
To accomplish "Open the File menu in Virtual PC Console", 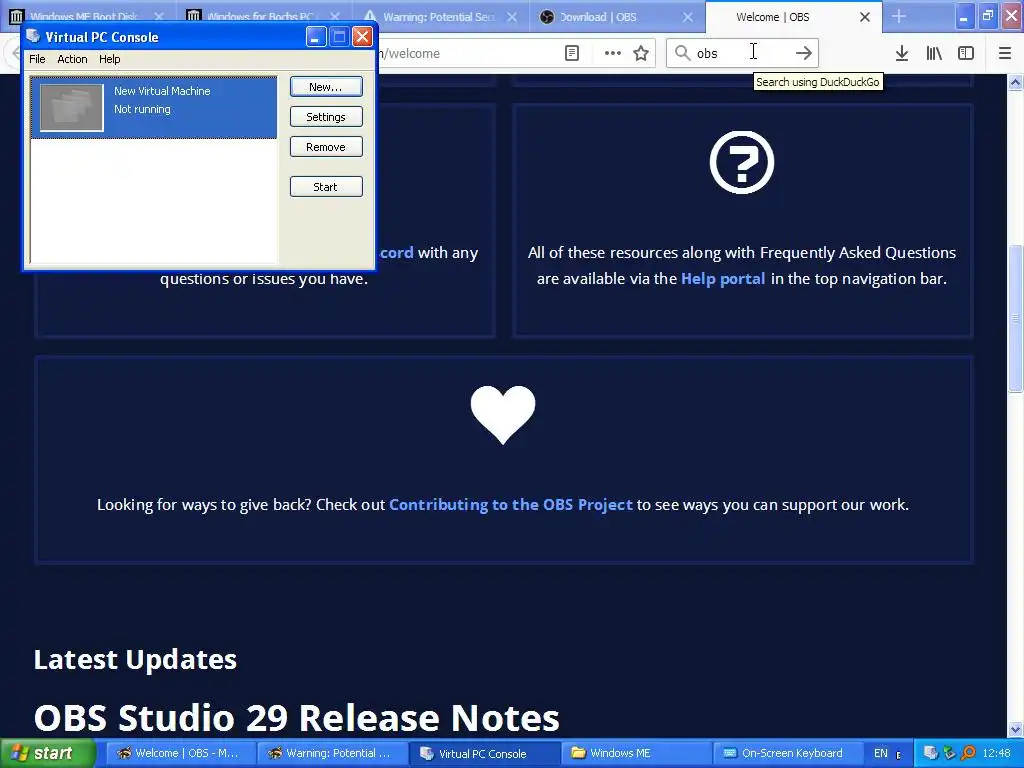I will [x=37, y=59].
